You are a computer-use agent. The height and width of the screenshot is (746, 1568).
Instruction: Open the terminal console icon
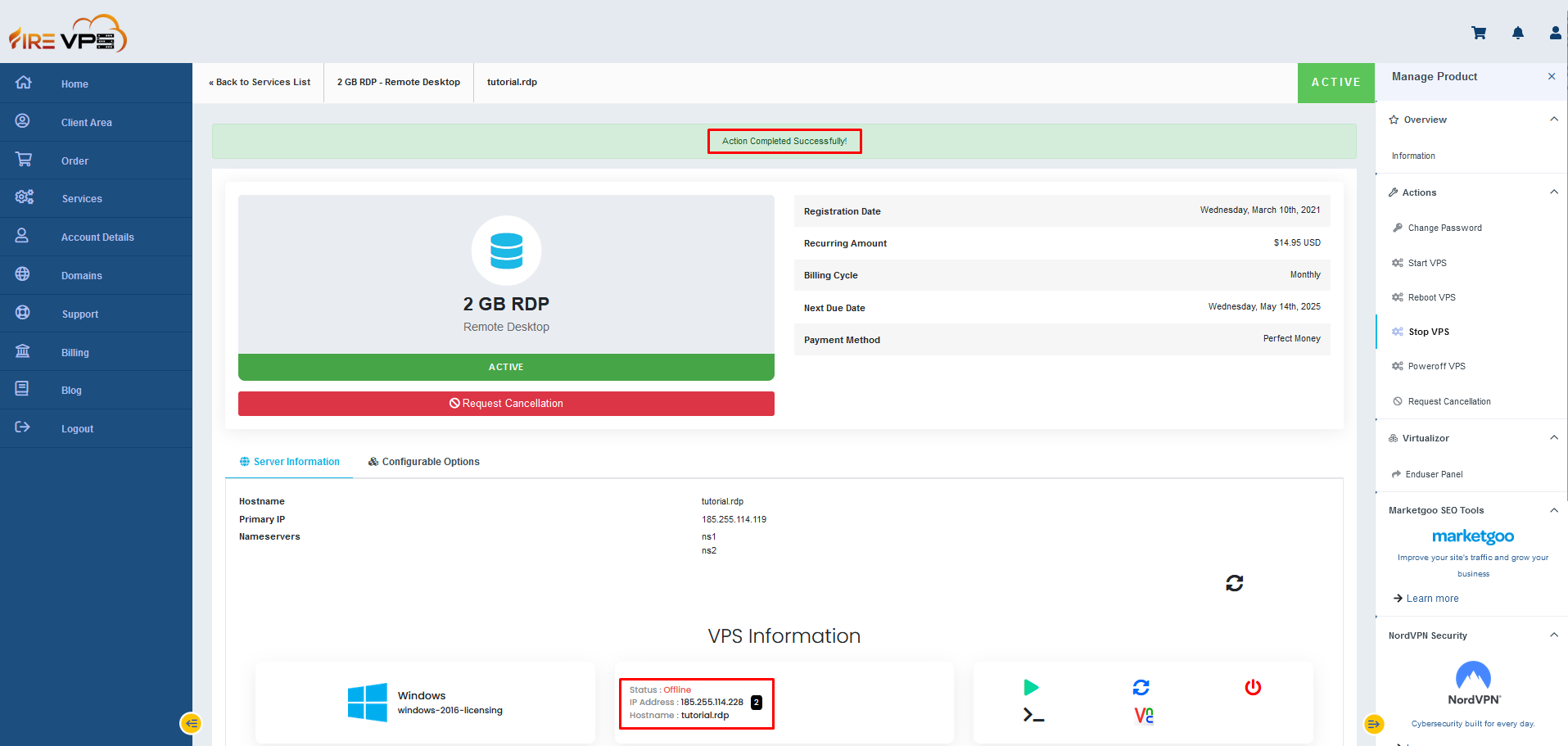[1033, 716]
